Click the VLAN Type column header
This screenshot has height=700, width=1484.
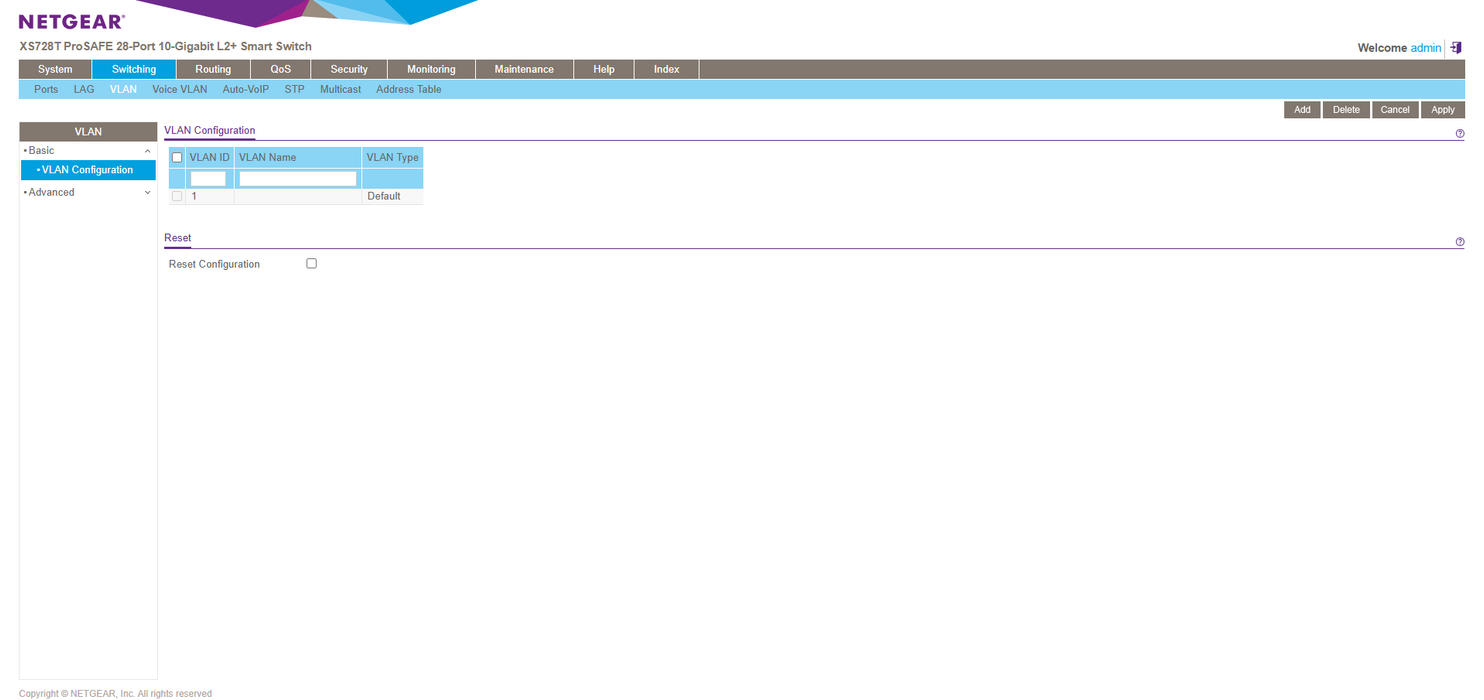pyautogui.click(x=392, y=158)
